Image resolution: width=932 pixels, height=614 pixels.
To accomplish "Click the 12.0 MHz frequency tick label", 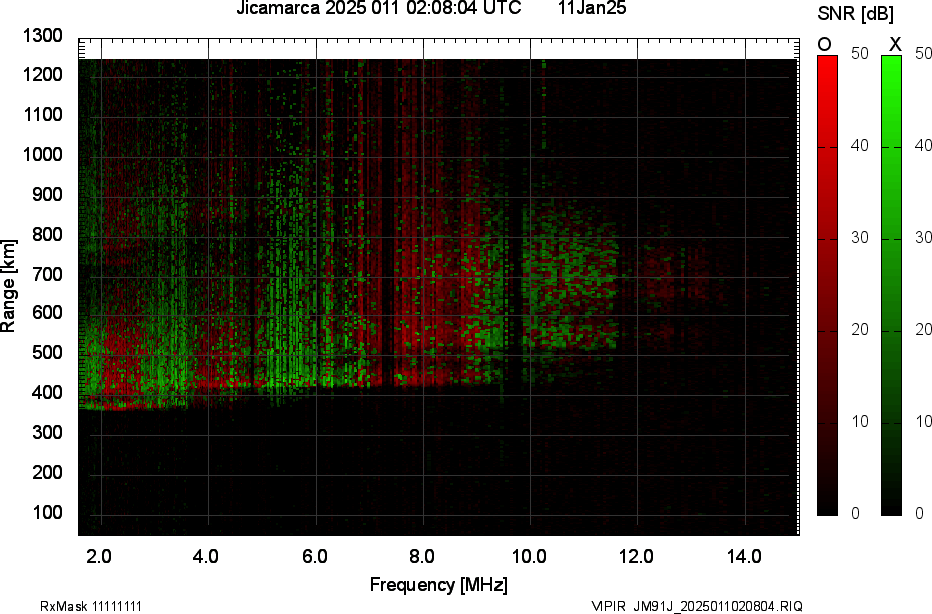I will (637, 556).
